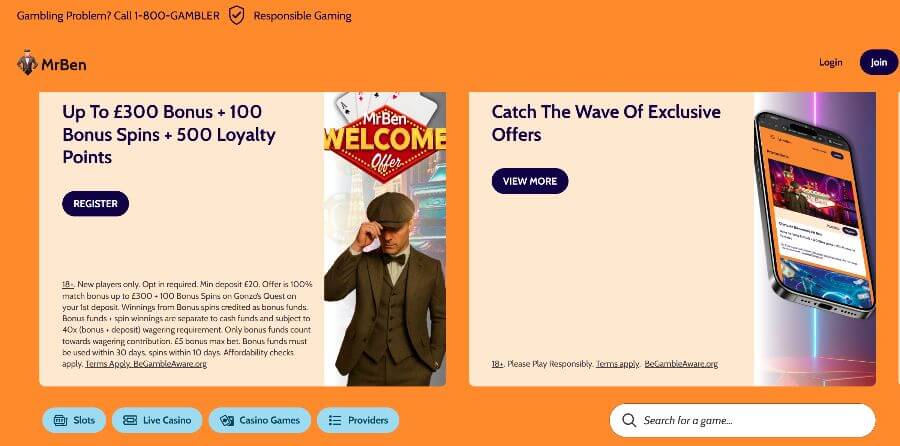
Task: Focus the 'Search for a game' field
Action: [750, 420]
